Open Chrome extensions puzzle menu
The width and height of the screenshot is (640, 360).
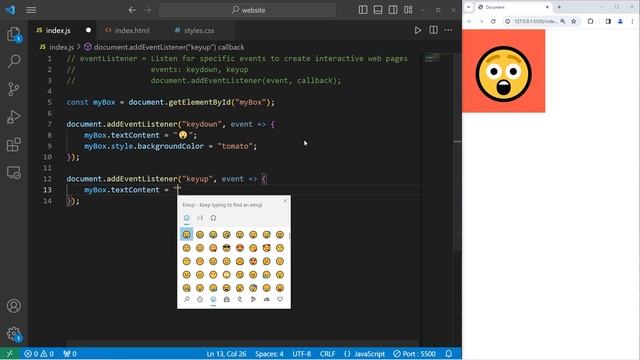[590, 21]
